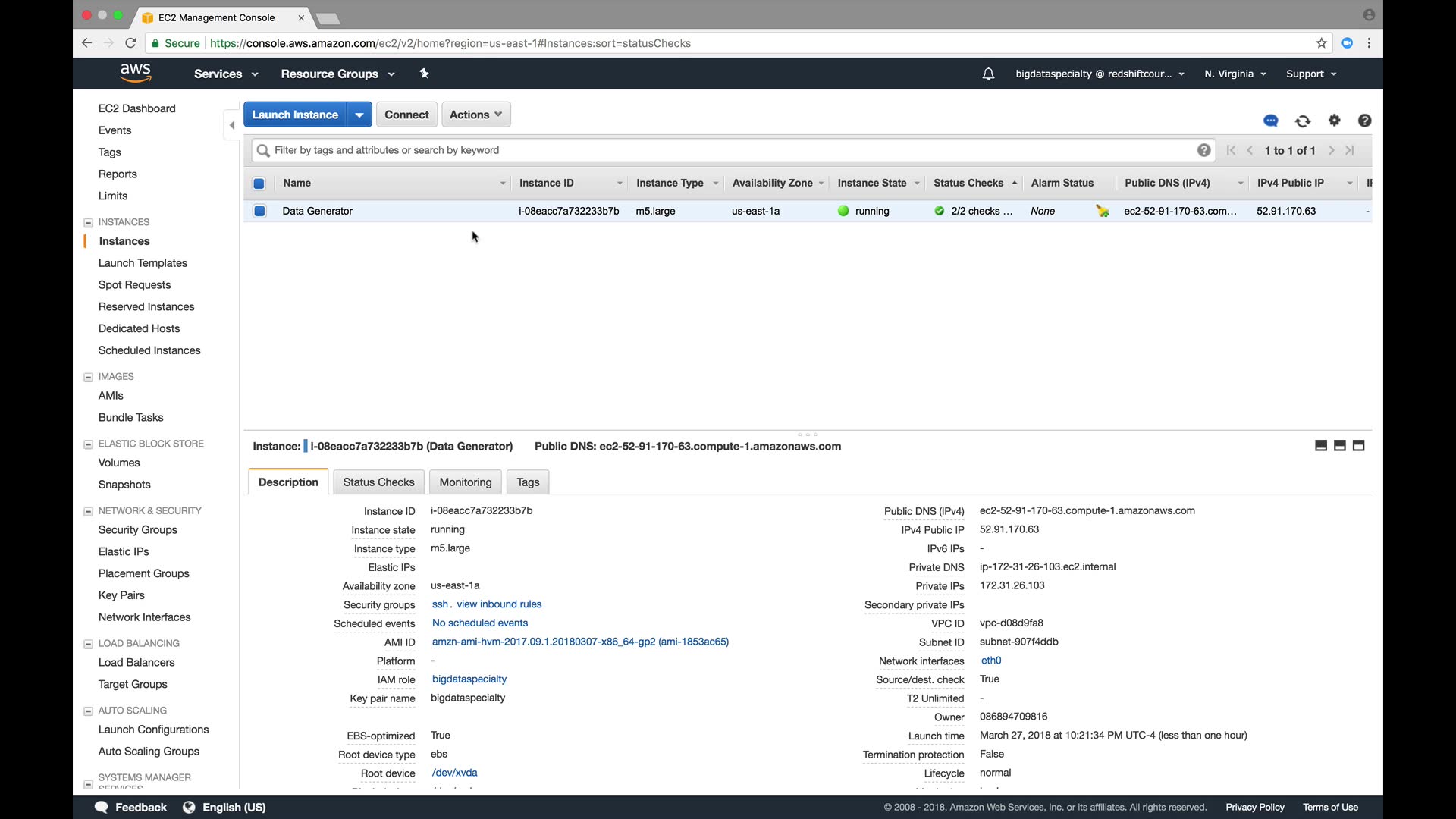Click the help question mark icon
The width and height of the screenshot is (1456, 819).
(x=1364, y=121)
